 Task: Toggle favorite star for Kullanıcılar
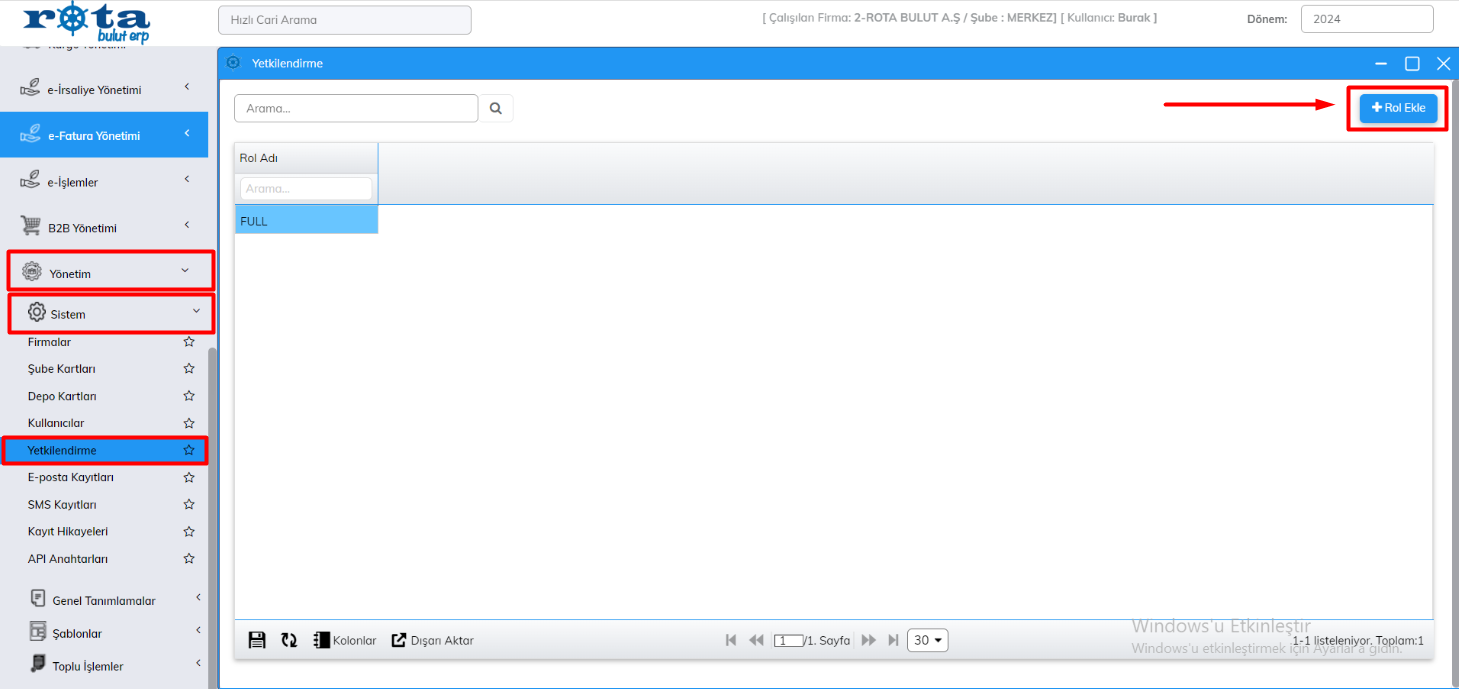189,423
